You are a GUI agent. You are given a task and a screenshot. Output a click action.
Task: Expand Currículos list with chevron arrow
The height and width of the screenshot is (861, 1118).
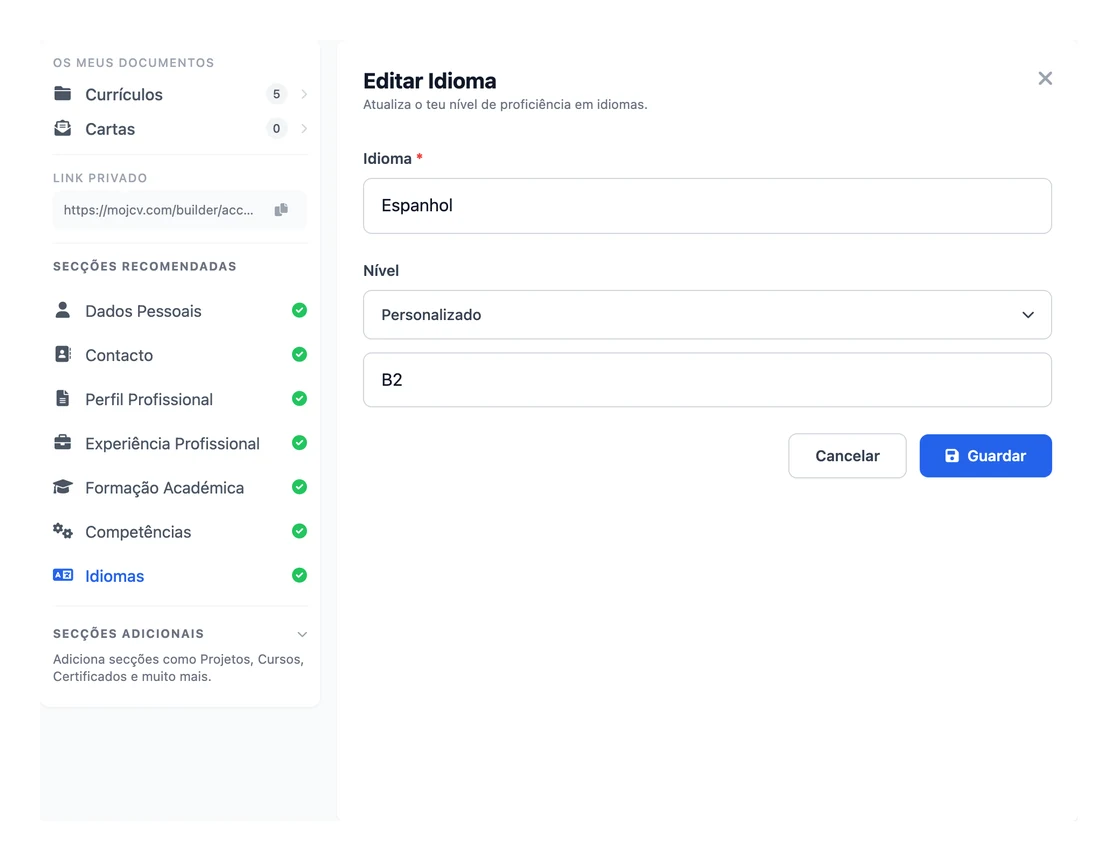(x=304, y=94)
